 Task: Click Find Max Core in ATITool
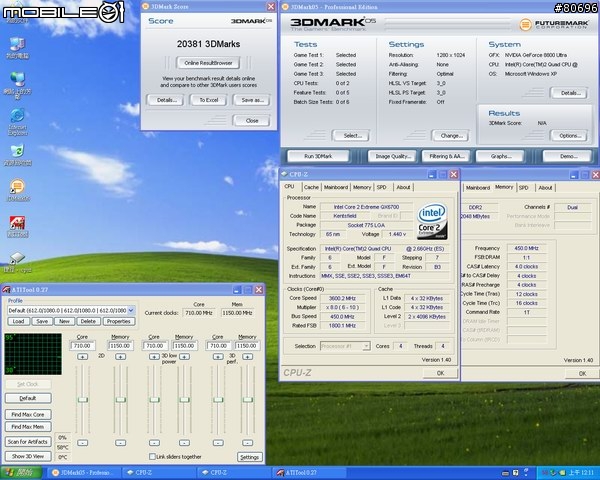(28, 415)
